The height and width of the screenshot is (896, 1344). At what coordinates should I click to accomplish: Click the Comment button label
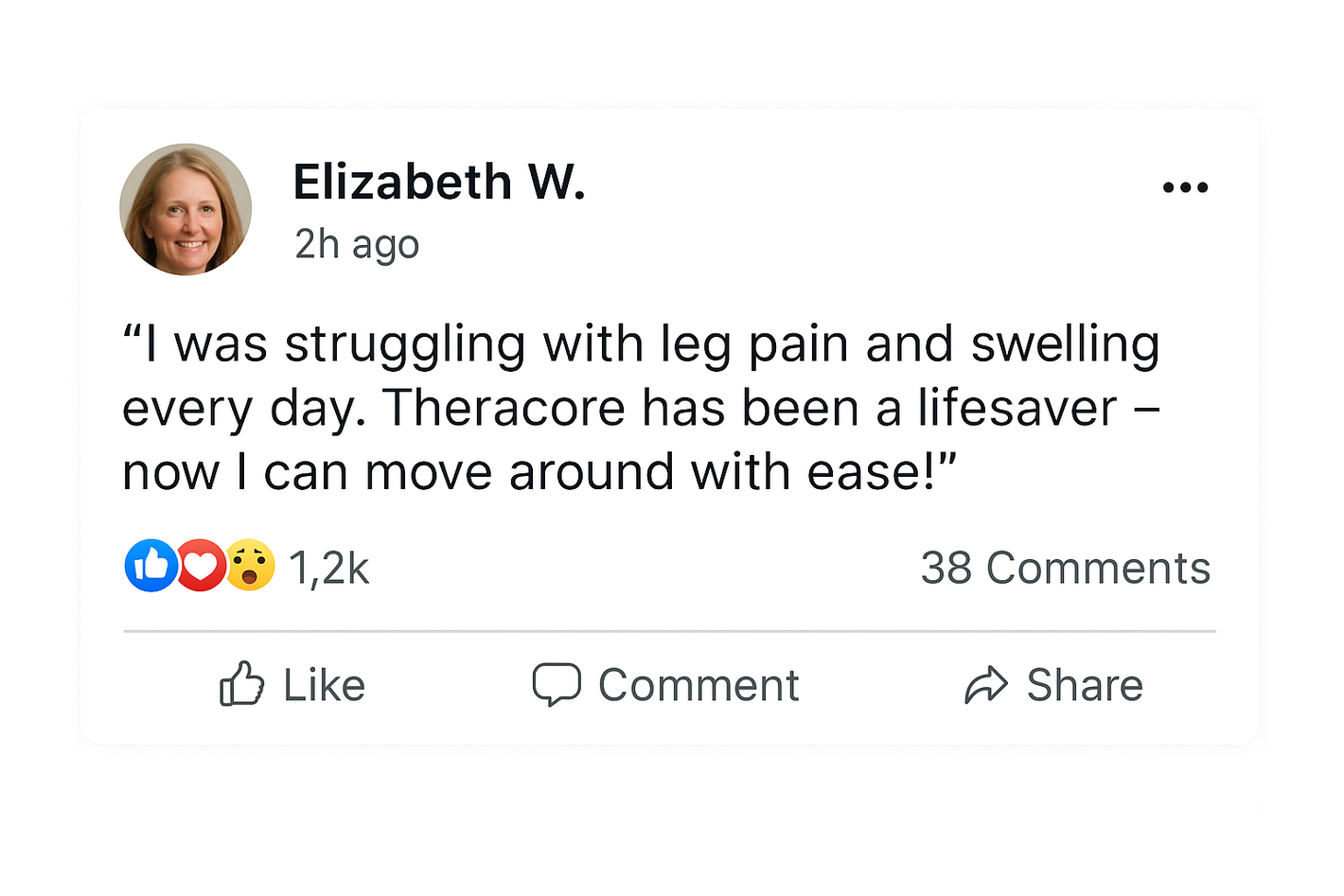pyautogui.click(x=699, y=685)
